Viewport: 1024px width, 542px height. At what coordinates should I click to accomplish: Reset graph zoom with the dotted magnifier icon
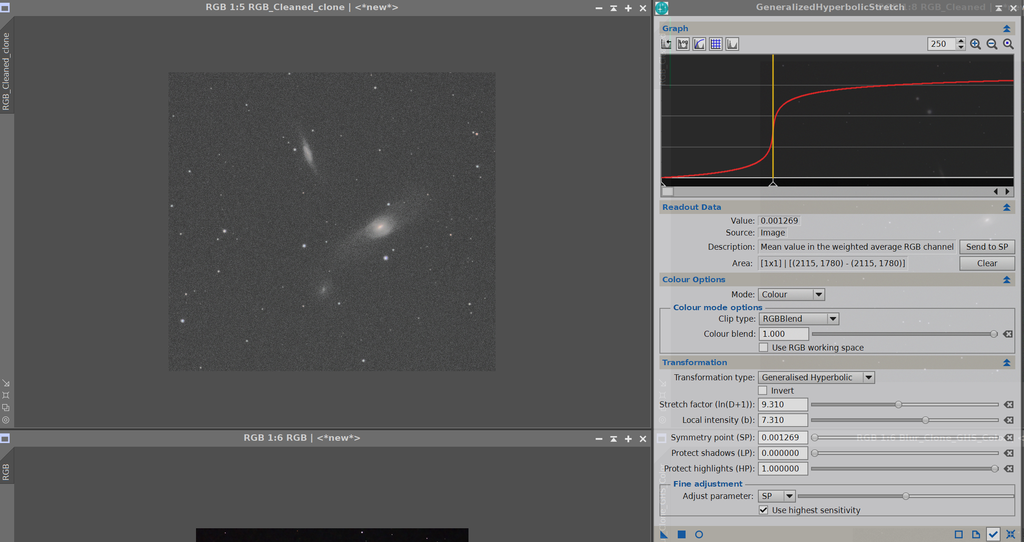point(1008,44)
